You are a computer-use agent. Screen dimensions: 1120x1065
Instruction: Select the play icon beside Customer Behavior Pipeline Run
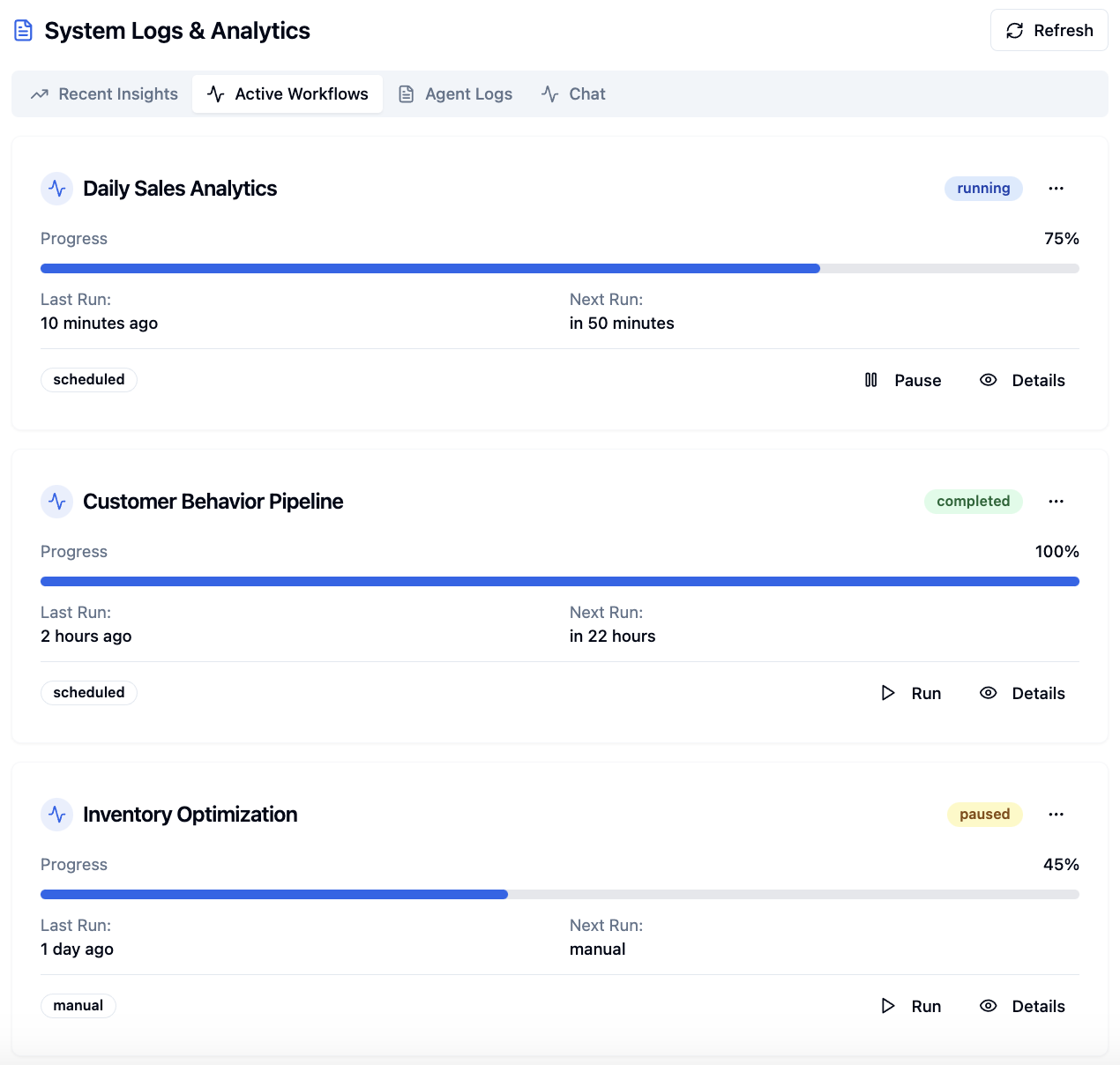point(888,693)
